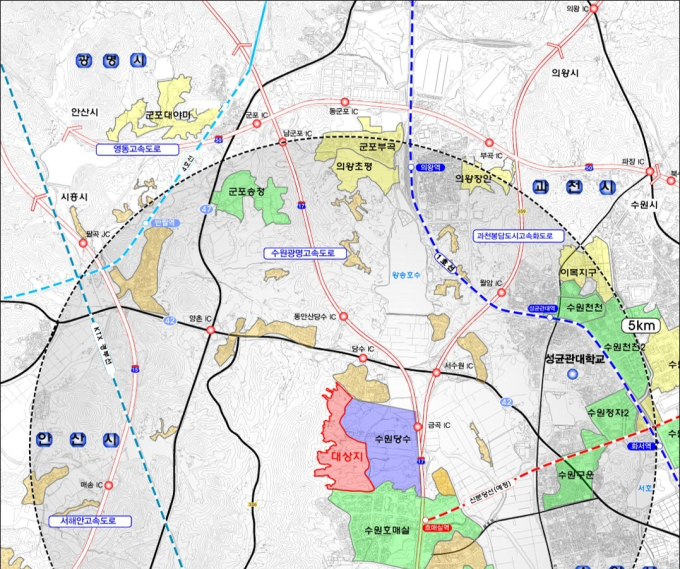Click the 5km radius label
Image resolution: width=680 pixels, height=569 pixels.
[641, 325]
